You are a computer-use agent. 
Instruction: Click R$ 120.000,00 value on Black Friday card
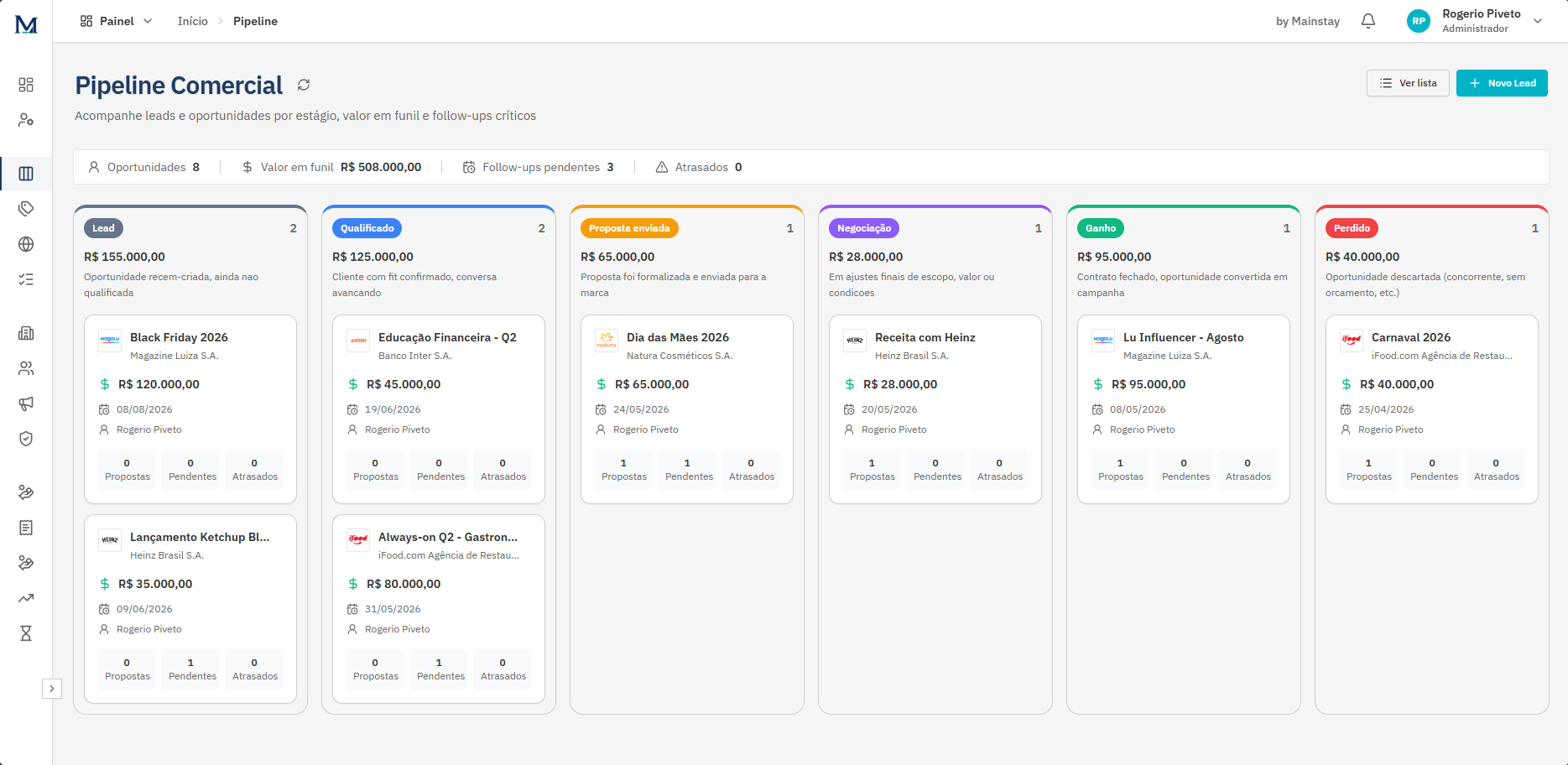(159, 384)
